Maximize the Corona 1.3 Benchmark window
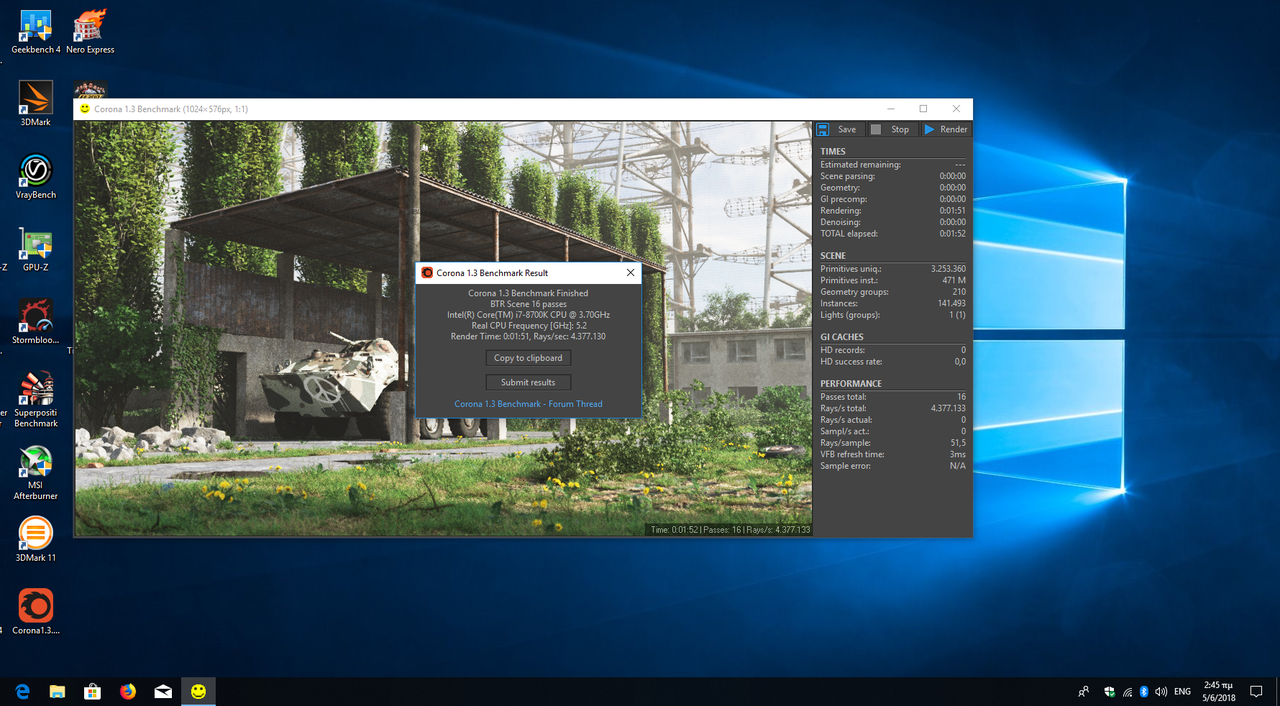 pos(923,108)
